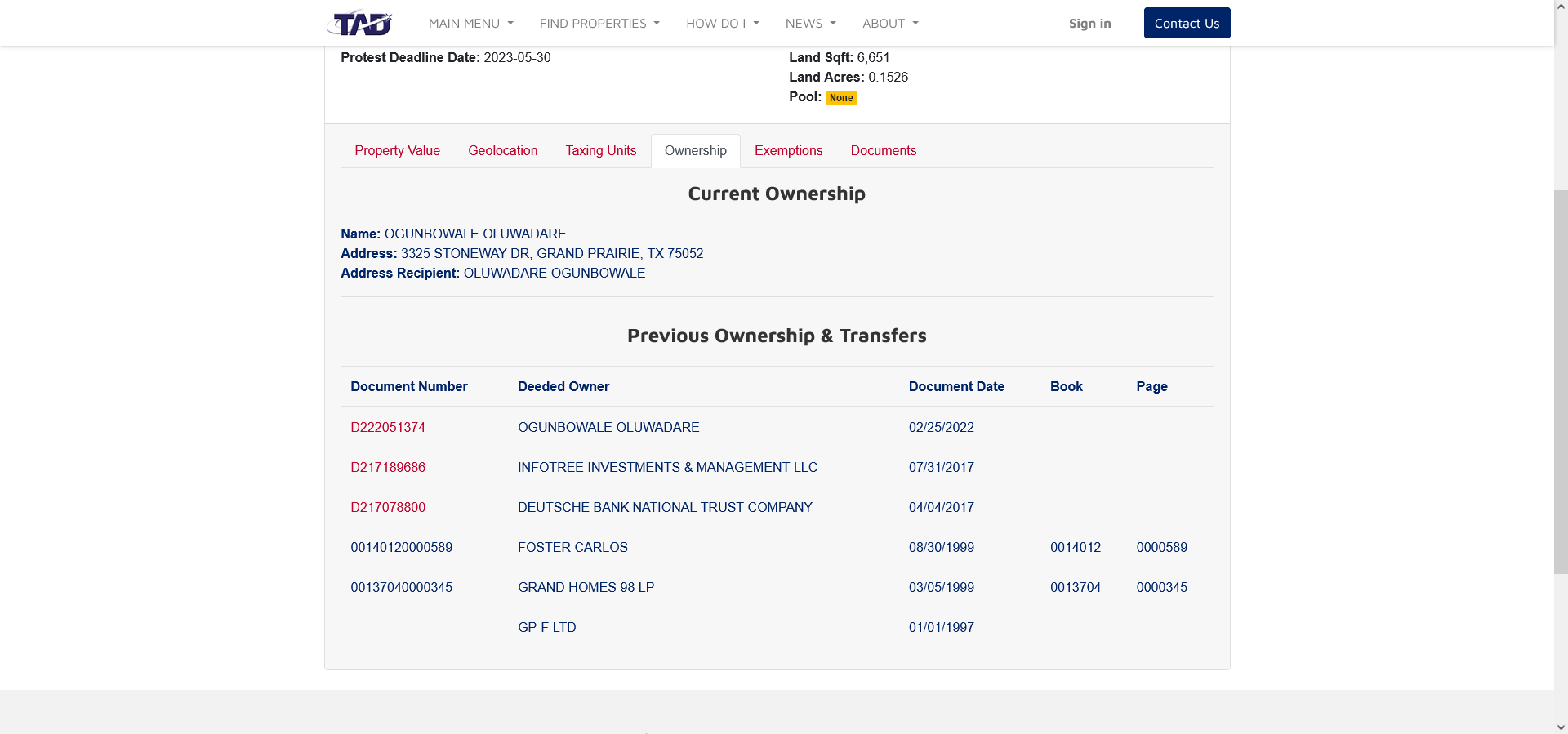Click the date 03/05/1999

(x=942, y=587)
